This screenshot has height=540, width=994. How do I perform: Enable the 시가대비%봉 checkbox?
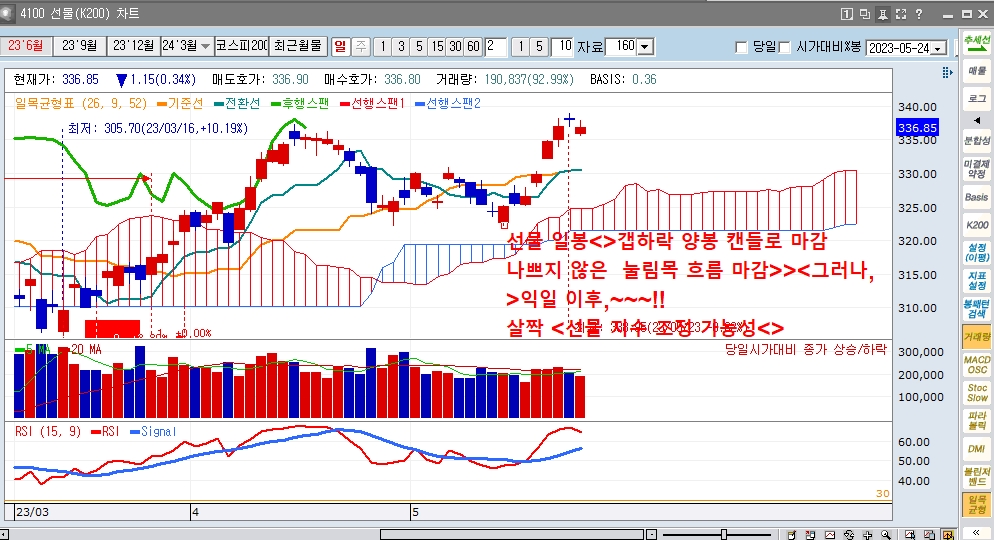click(x=785, y=47)
